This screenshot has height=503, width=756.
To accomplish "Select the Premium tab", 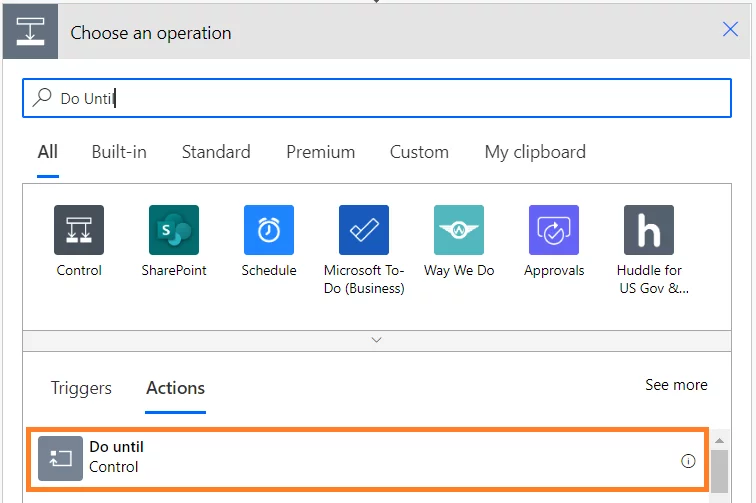I will click(x=321, y=152).
